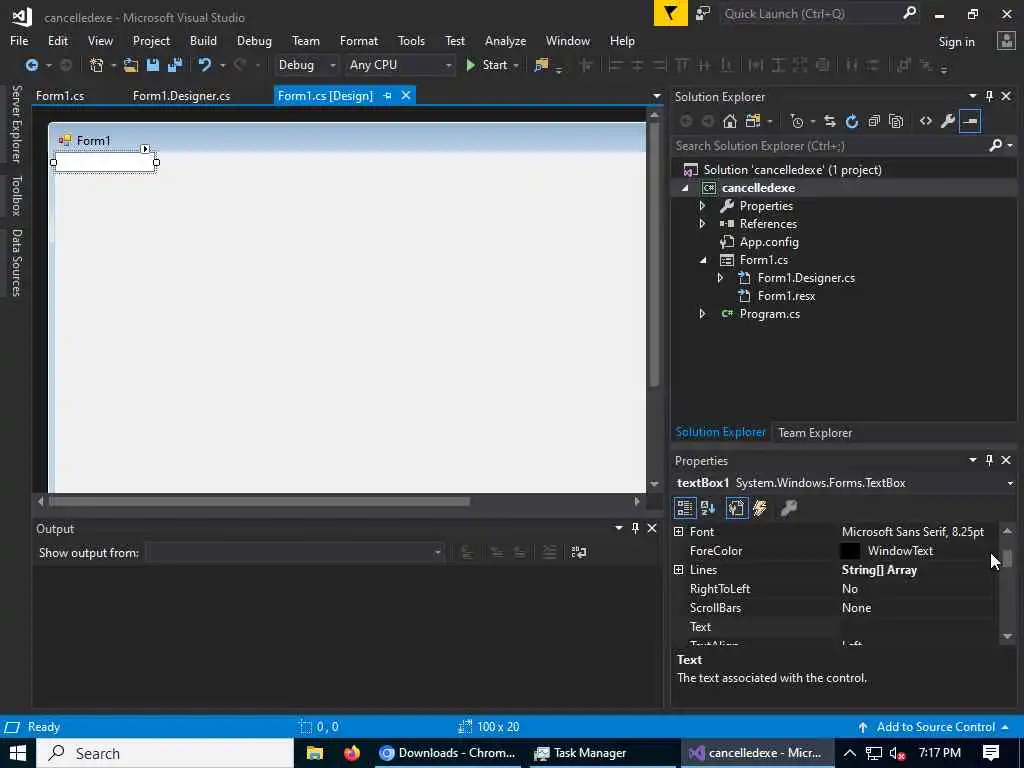Open the textBox1 object selector dropdown
Image resolution: width=1024 pixels, height=768 pixels.
(x=1010, y=483)
